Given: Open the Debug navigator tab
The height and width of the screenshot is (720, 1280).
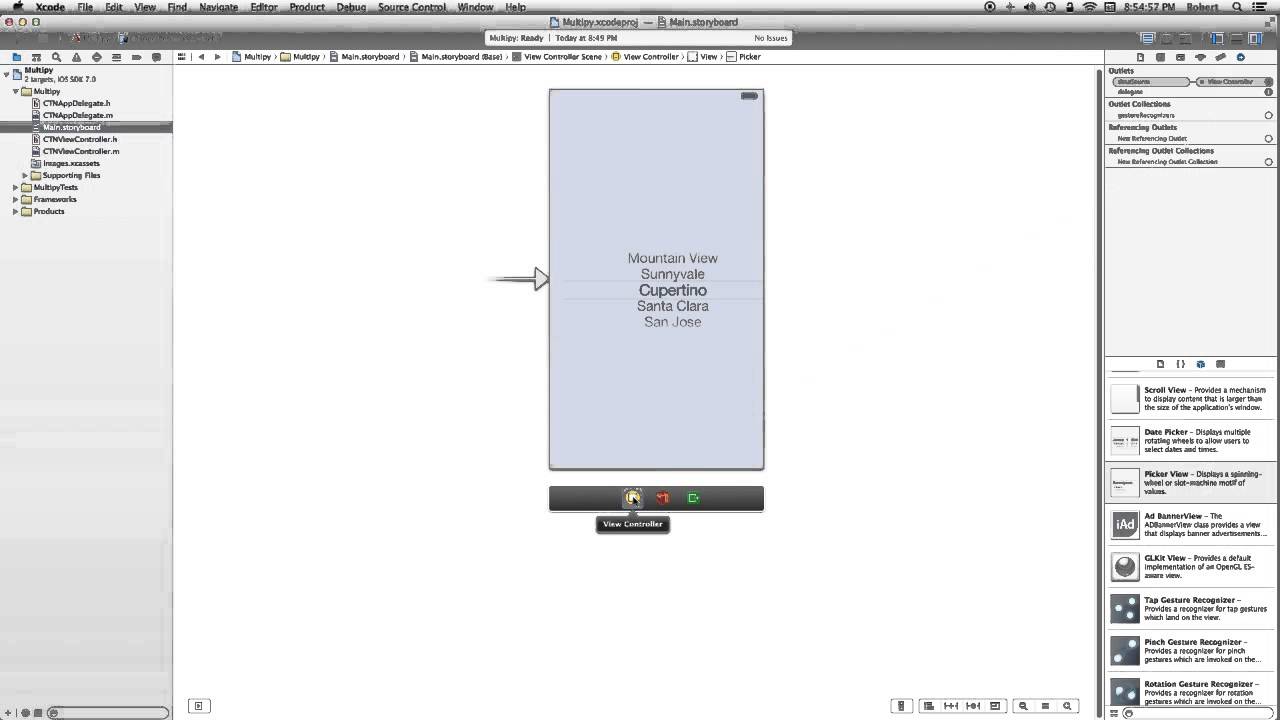Looking at the screenshot, I should click(116, 57).
